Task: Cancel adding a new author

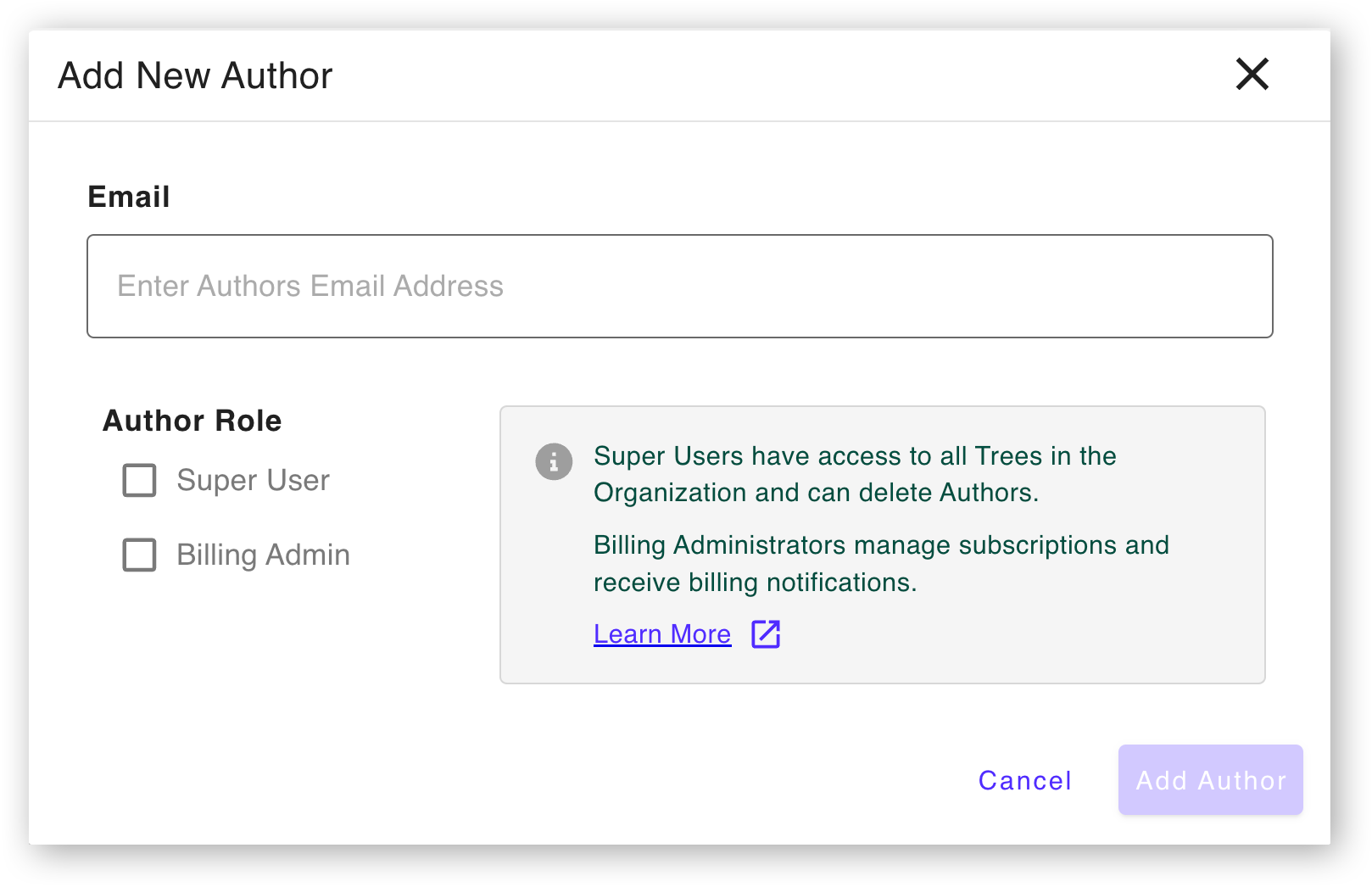Action: coord(1025,780)
